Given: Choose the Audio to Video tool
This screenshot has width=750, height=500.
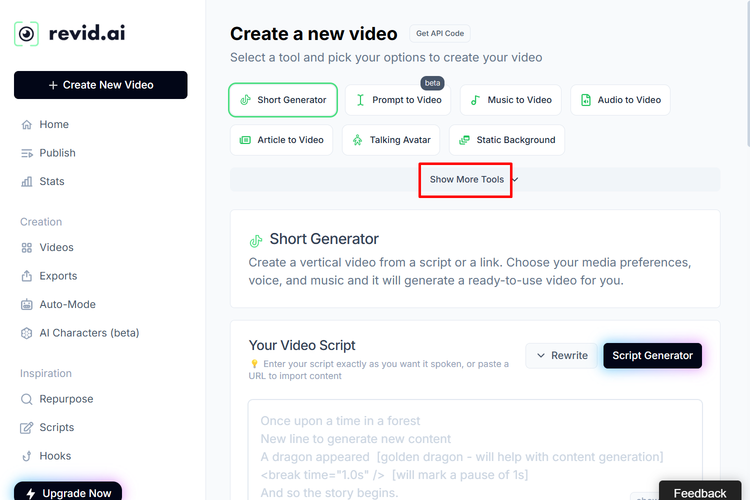Looking at the screenshot, I should (620, 100).
